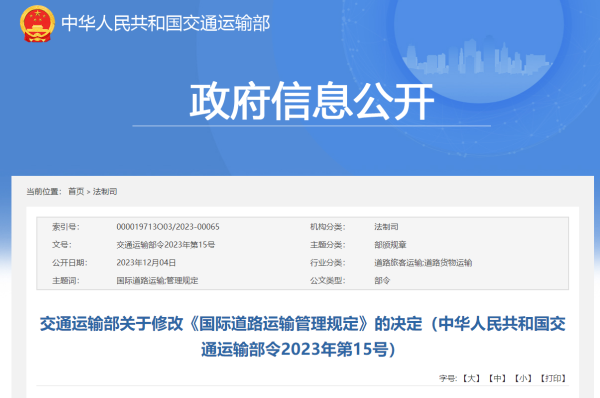
Task: Select 法制司 value under 机构分类
Action: pos(386,227)
